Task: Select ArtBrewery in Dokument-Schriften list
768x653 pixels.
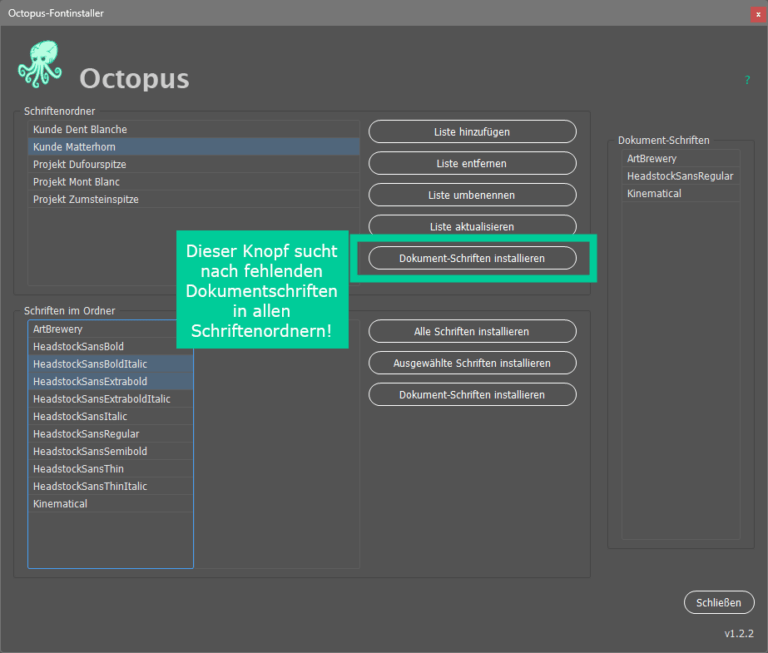Action: (x=681, y=159)
